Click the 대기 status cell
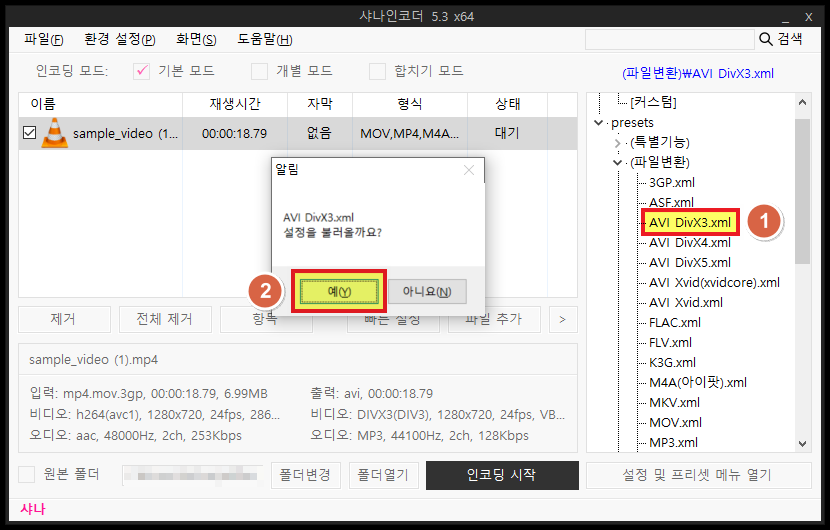Viewport: 830px width, 530px height. pos(507,133)
